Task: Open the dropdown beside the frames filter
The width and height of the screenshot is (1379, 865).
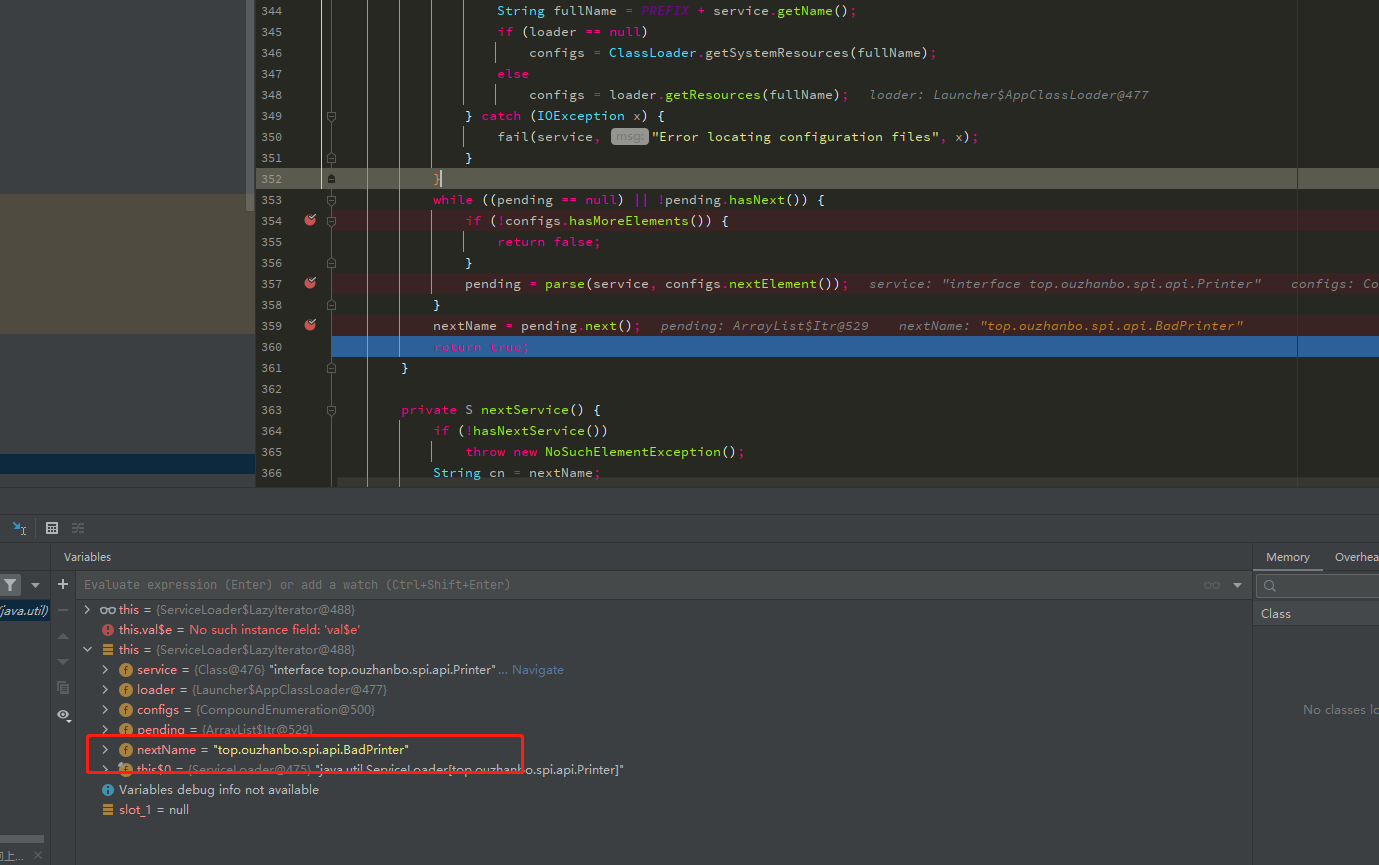Action: (35, 585)
